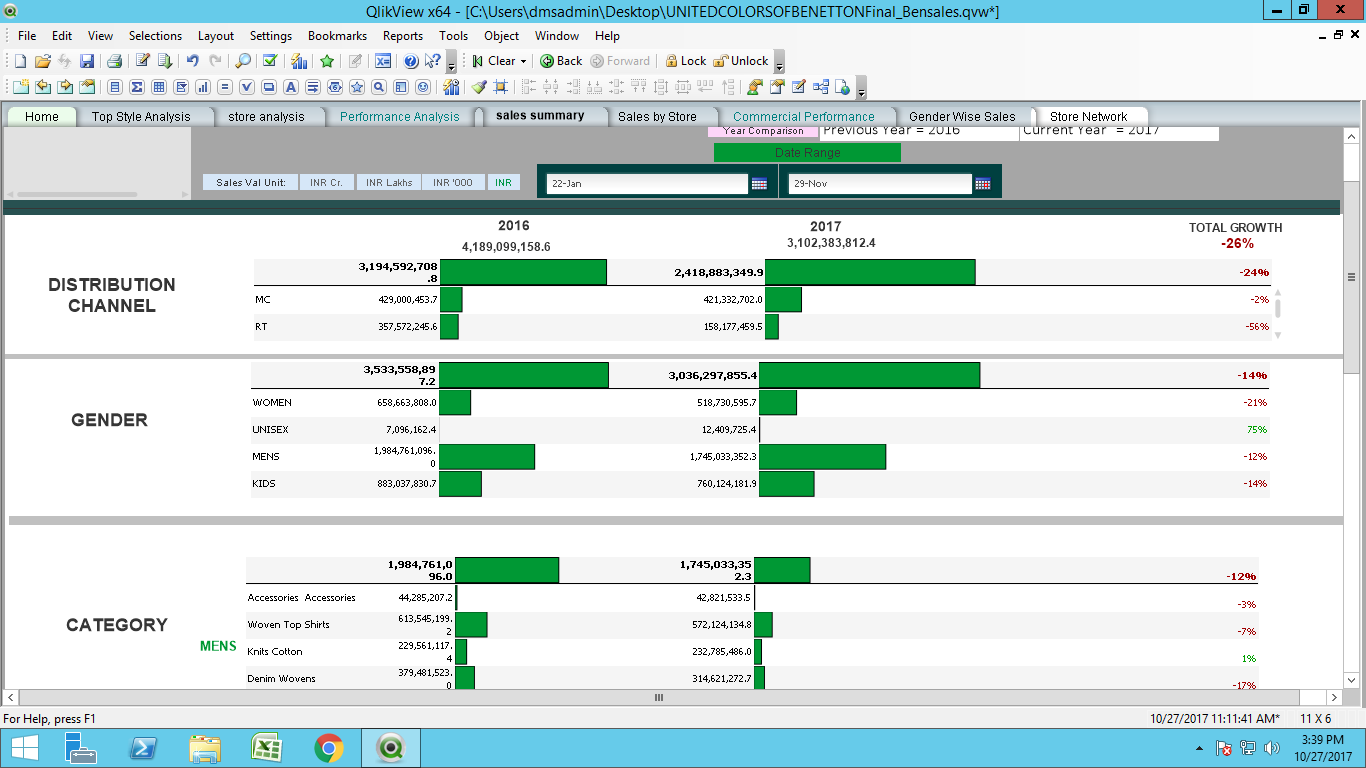Create a List Box object
Viewport: 1366px width, 768px height.
click(x=115, y=87)
